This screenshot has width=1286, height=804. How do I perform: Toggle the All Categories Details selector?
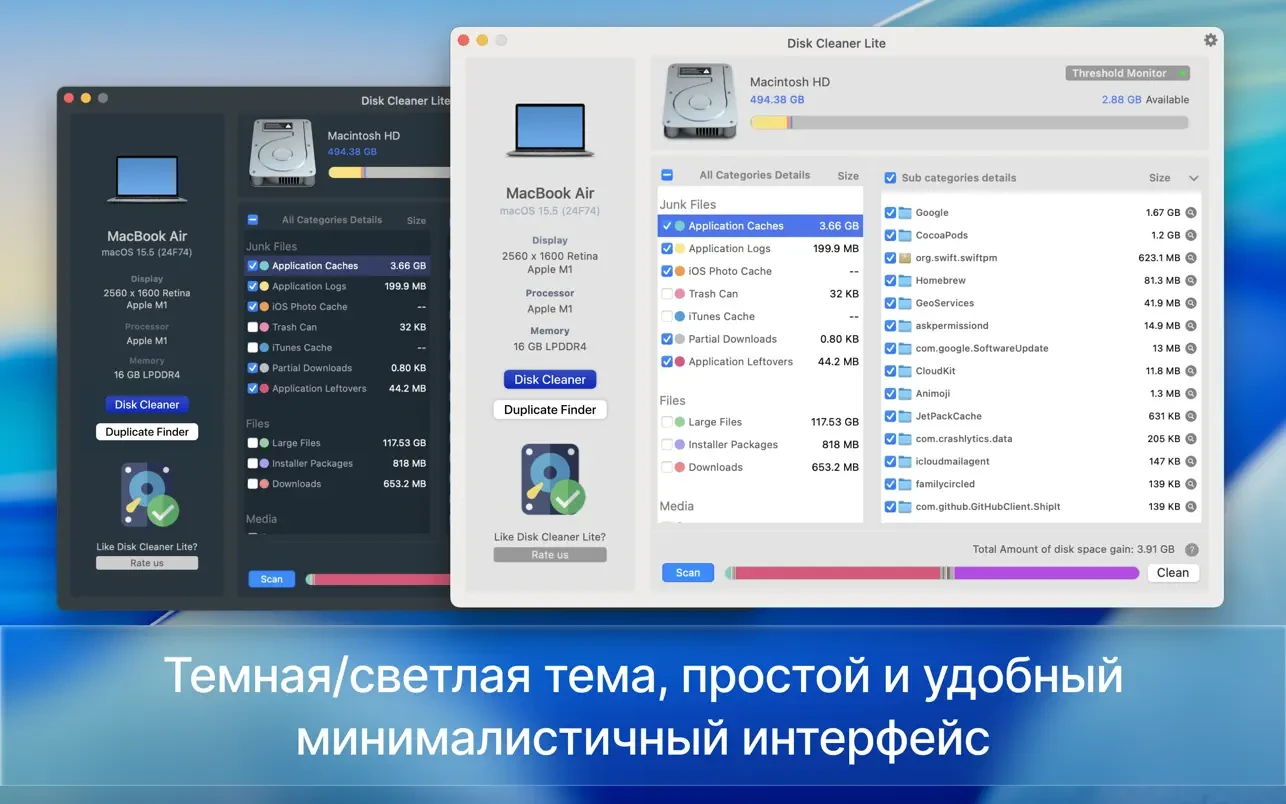(x=667, y=175)
